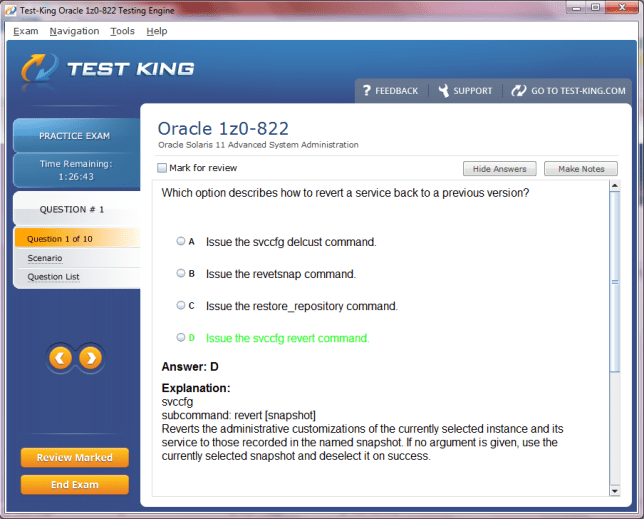The width and height of the screenshot is (644, 519).
Task: Click the 'Oracle 1z0-822' title
Action: (223, 129)
